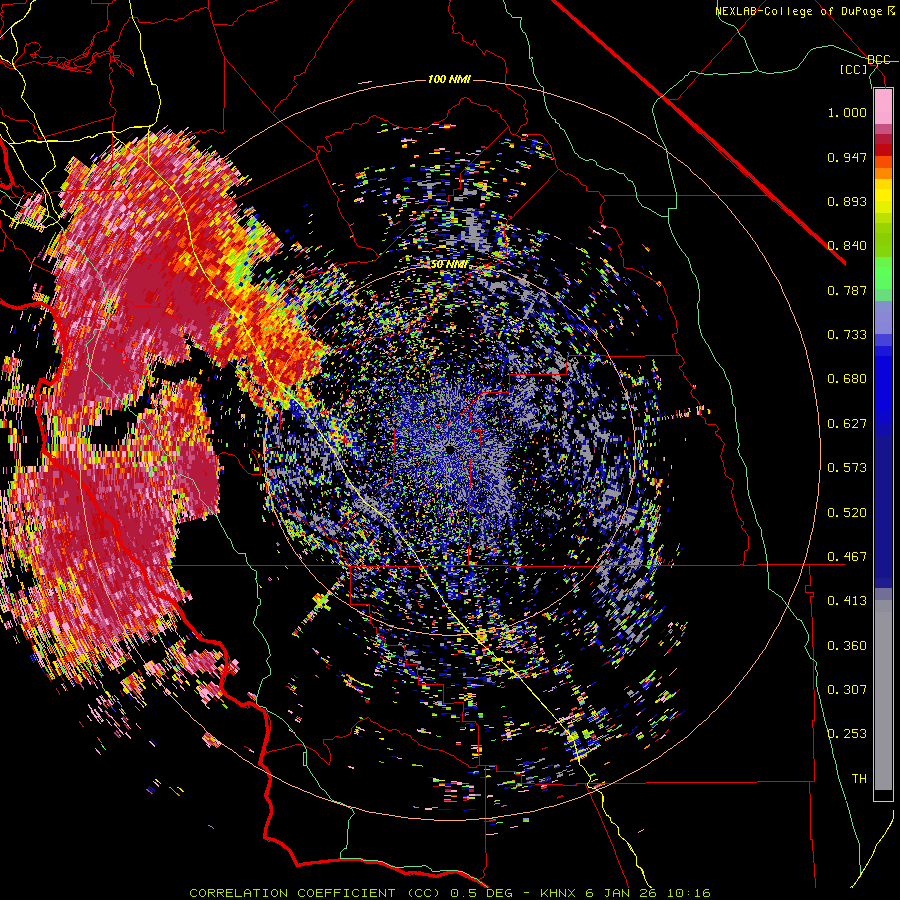Click the 0.467 scale value

pos(847,557)
